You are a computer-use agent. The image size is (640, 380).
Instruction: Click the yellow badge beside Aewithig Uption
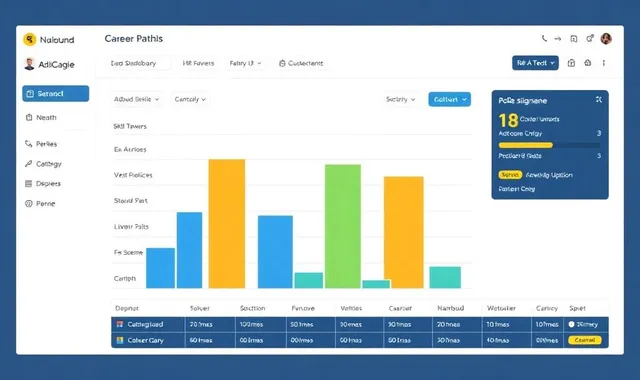[x=510, y=175]
